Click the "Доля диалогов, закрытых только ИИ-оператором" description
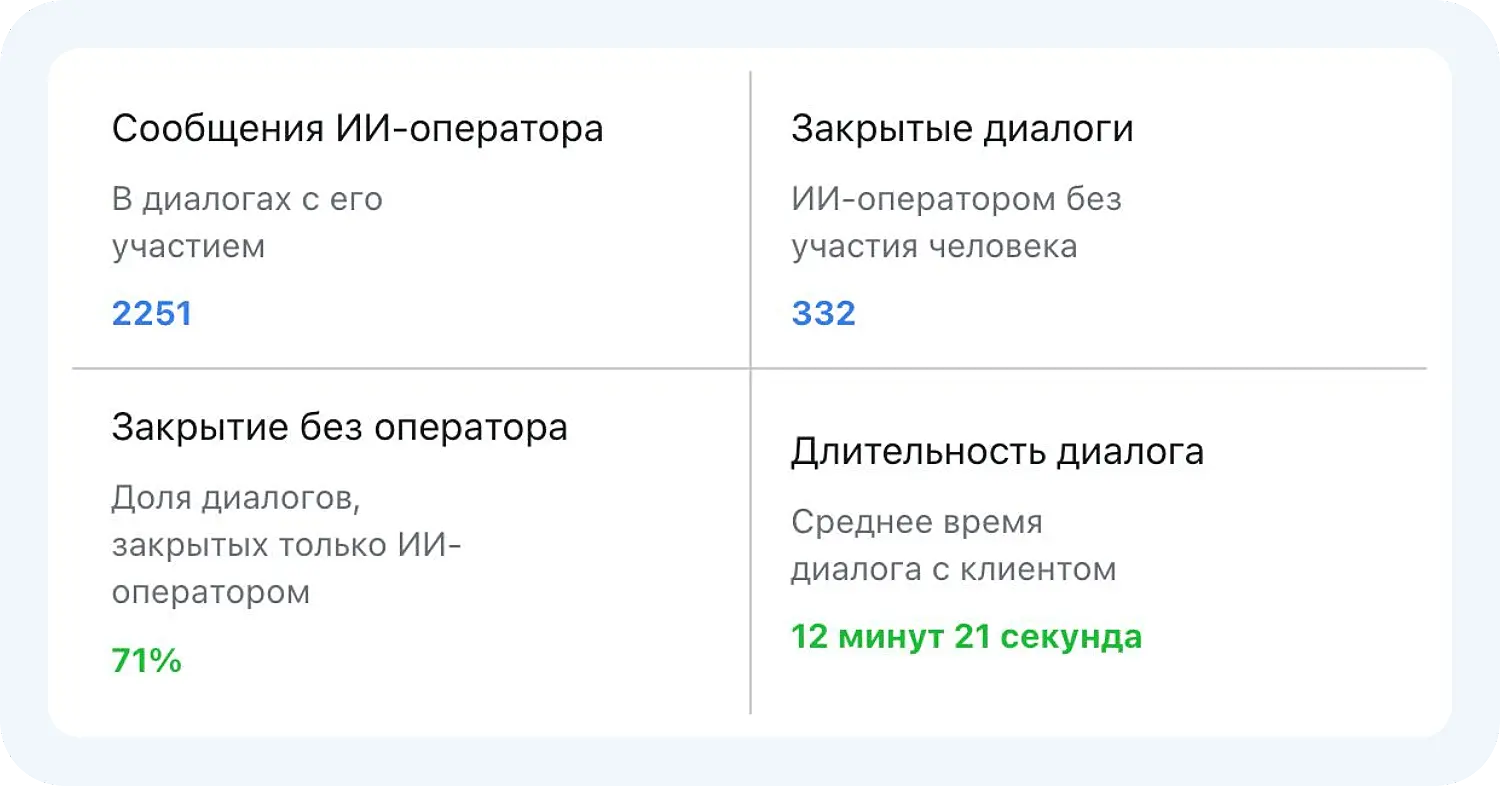 (x=286, y=544)
